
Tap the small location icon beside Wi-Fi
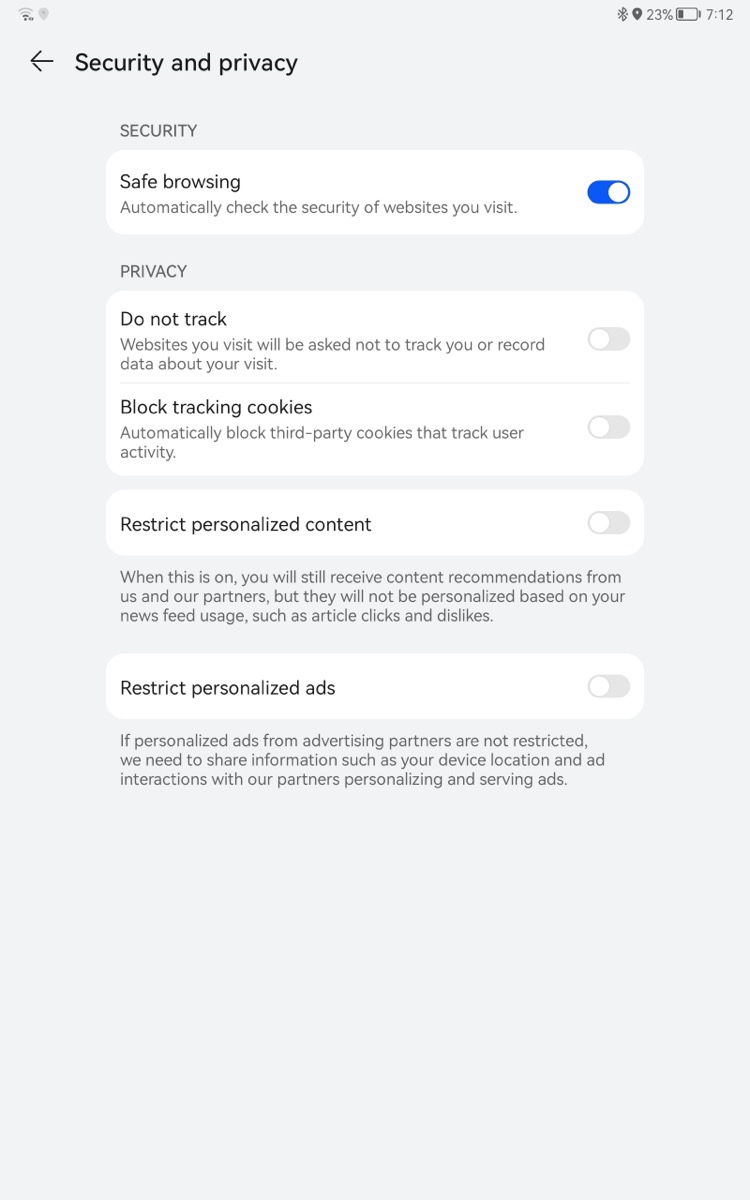point(44,14)
